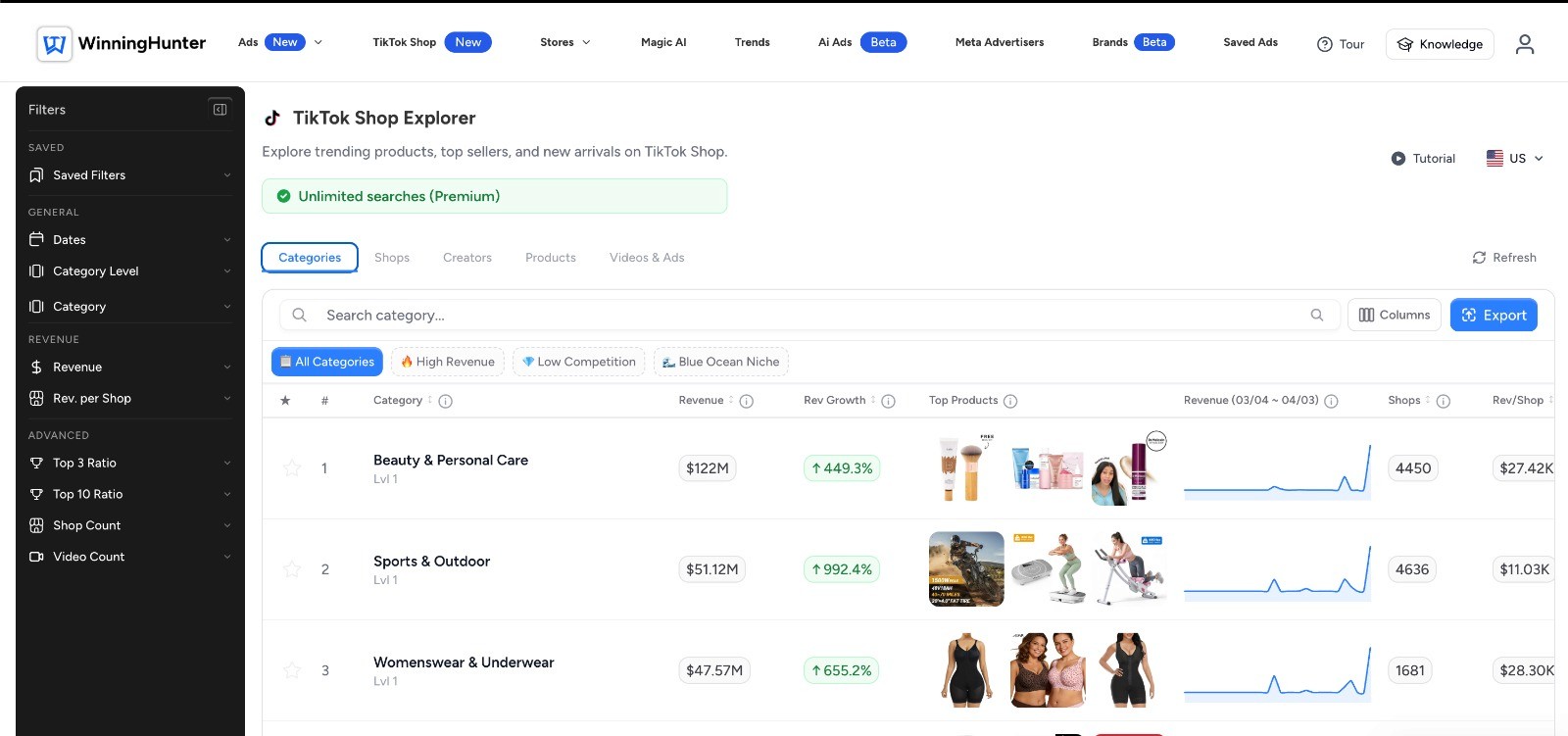Expand the Shop Count filter
The width and height of the screenshot is (1568, 736).
pyautogui.click(x=130, y=525)
